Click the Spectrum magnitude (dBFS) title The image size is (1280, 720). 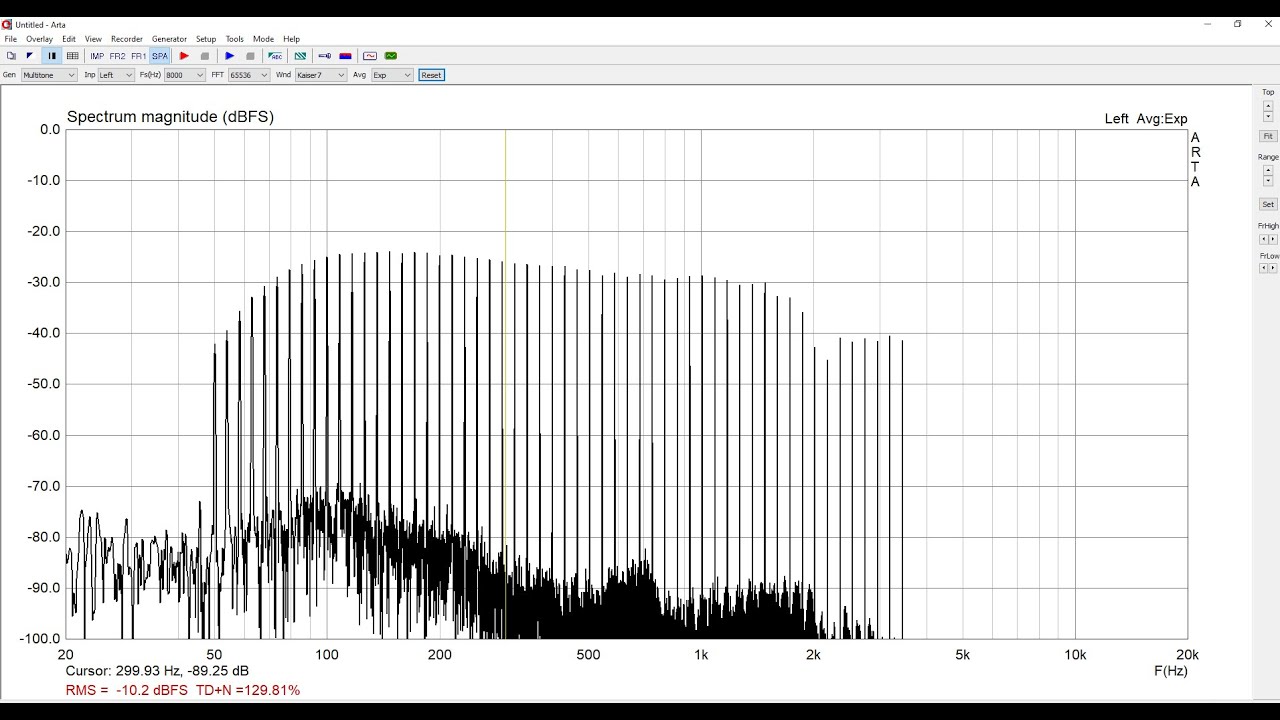point(170,117)
